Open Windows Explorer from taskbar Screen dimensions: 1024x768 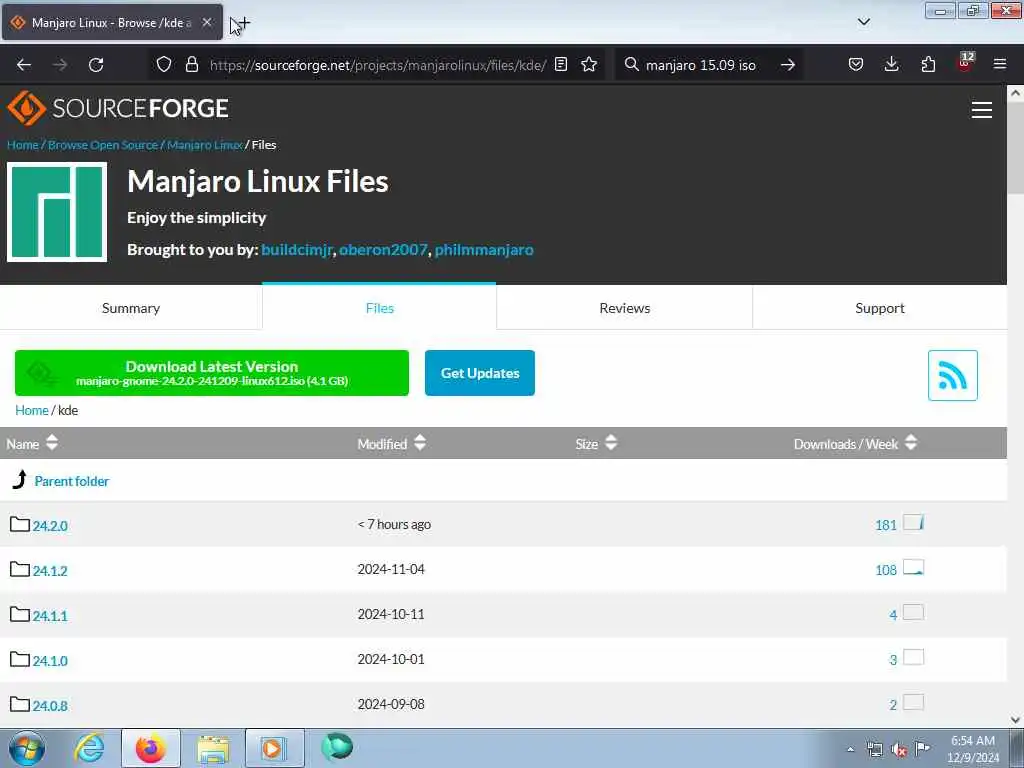click(x=213, y=748)
